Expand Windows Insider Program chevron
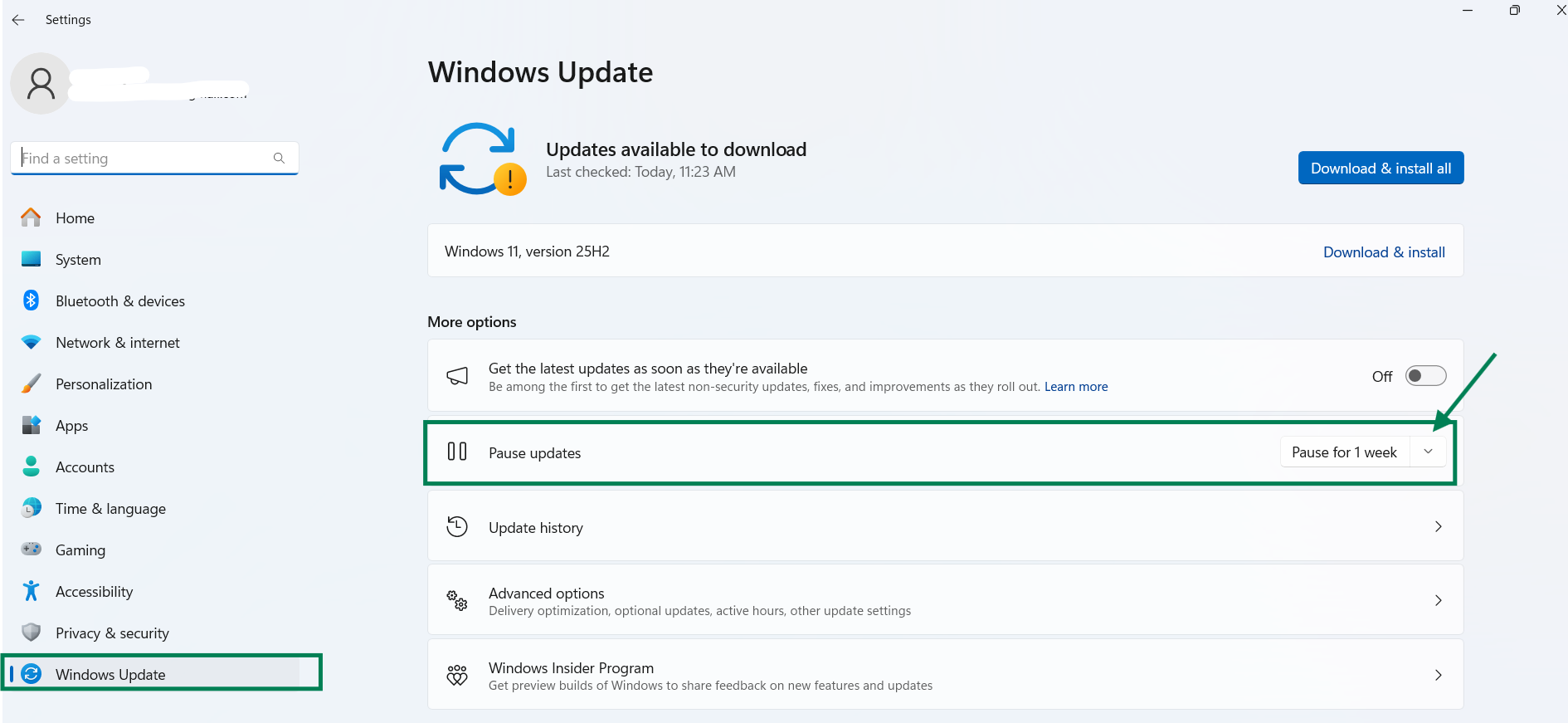 1439,675
